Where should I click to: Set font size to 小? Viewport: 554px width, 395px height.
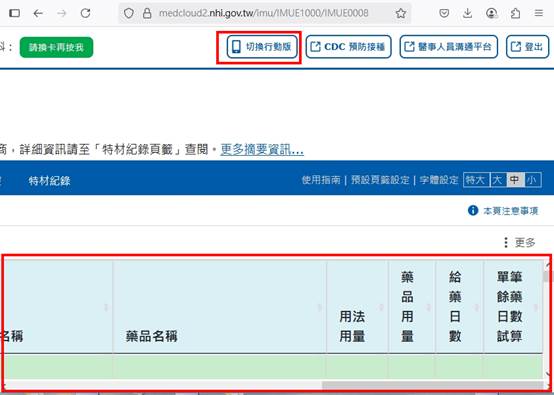point(532,180)
